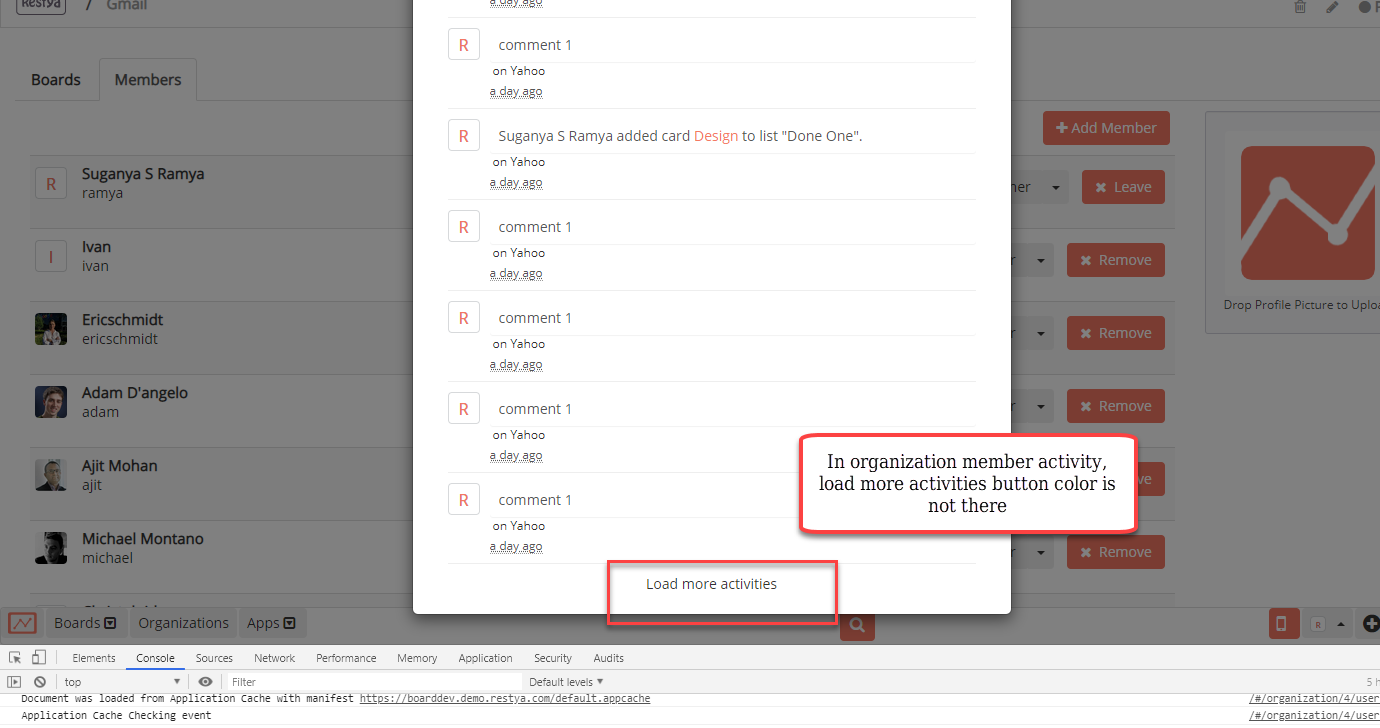1380x728 pixels.
Task: Toggle the eye watch expression icon in Console
Action: coord(205,681)
